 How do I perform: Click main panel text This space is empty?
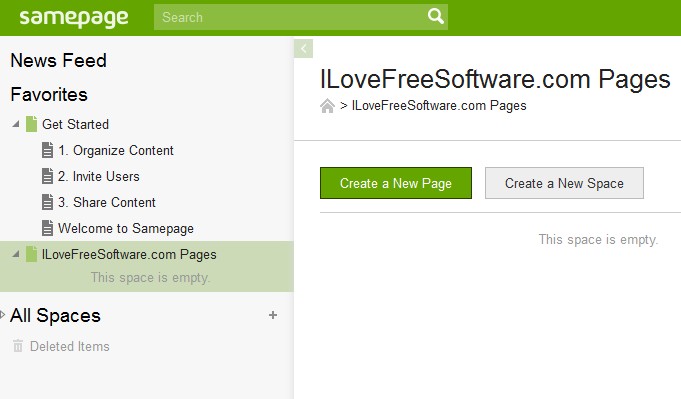pyautogui.click(x=598, y=240)
